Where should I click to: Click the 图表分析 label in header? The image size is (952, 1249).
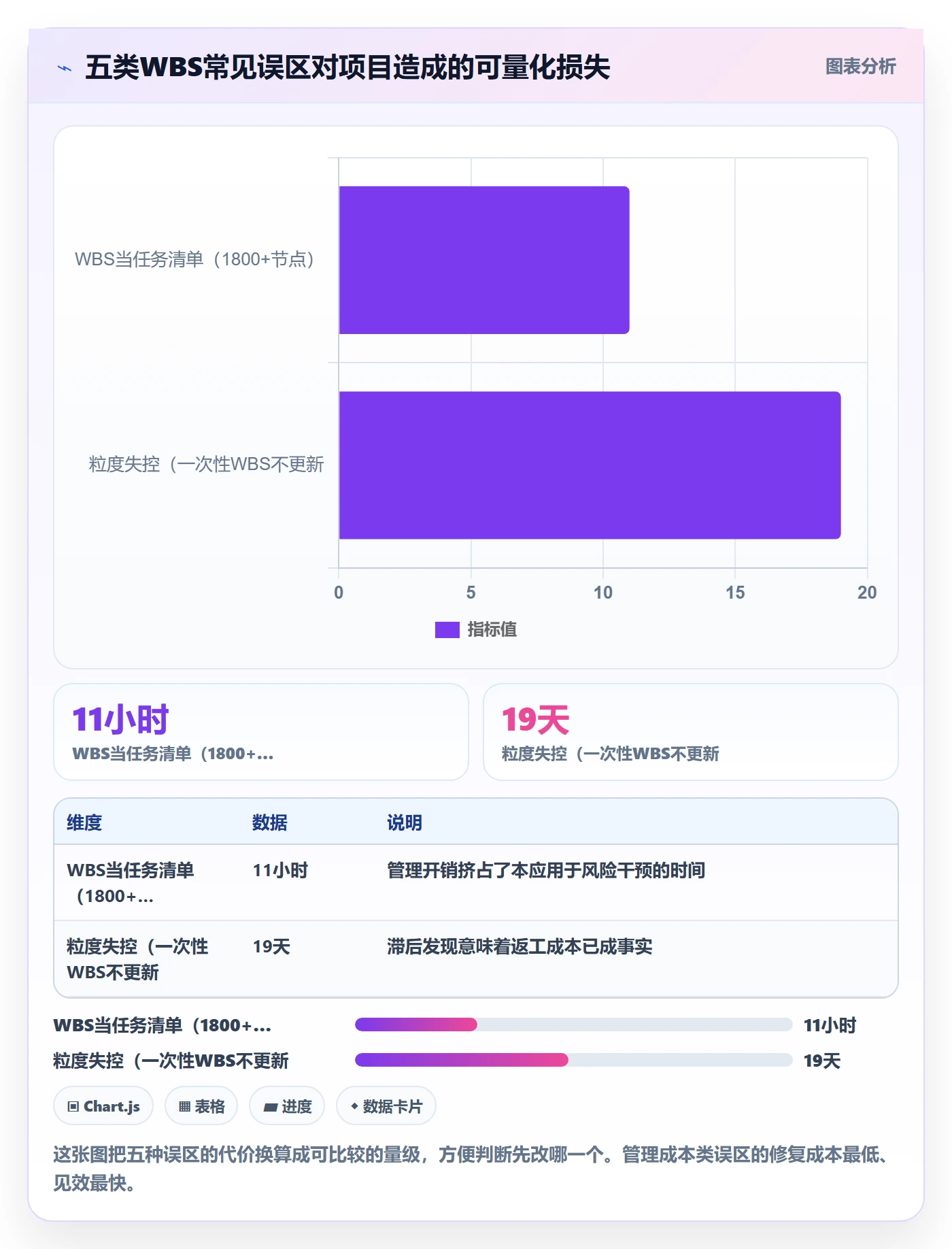860,67
